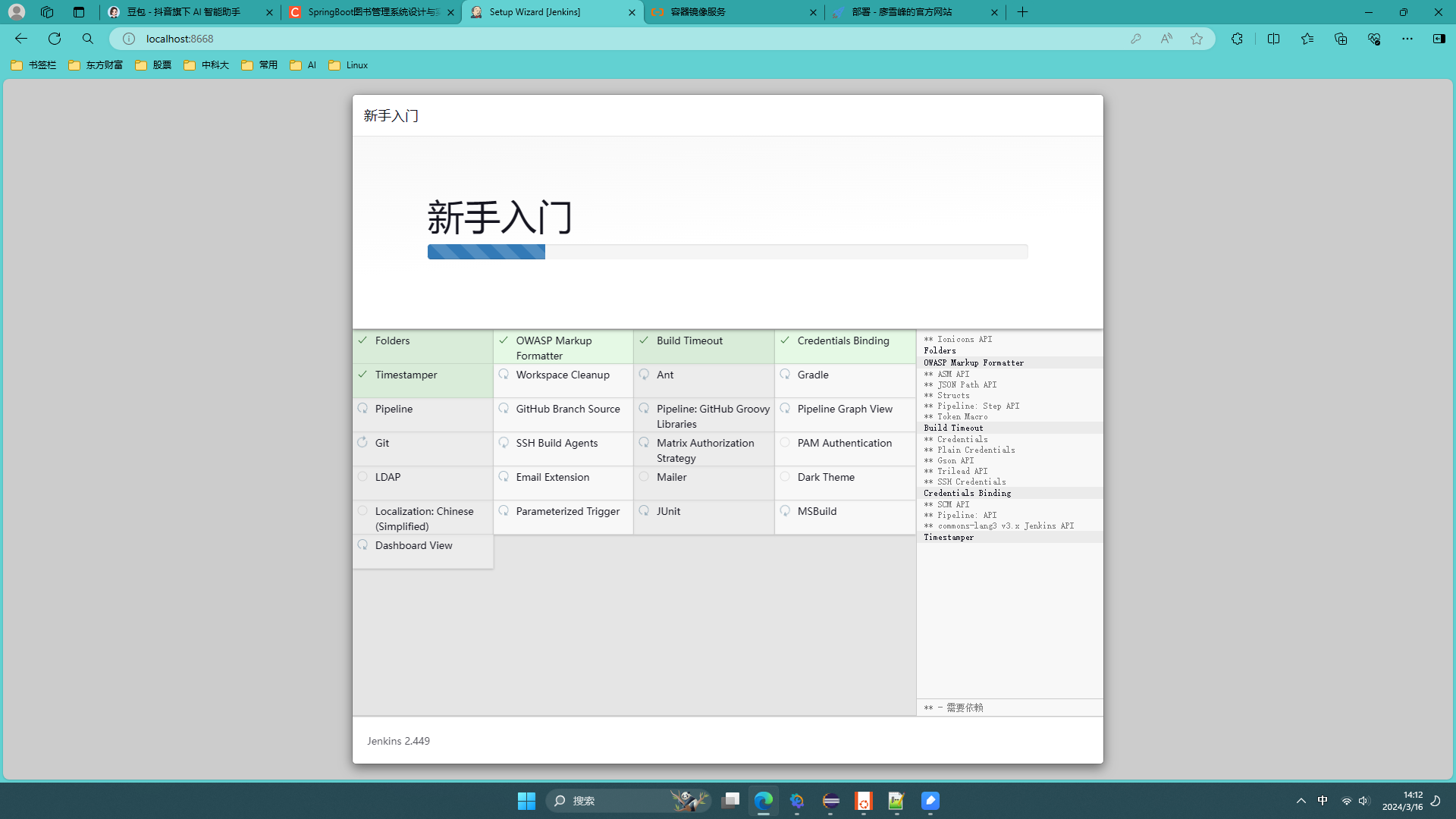Click the Build Timeout check mark
Image resolution: width=1456 pixels, height=819 pixels.
coord(644,340)
